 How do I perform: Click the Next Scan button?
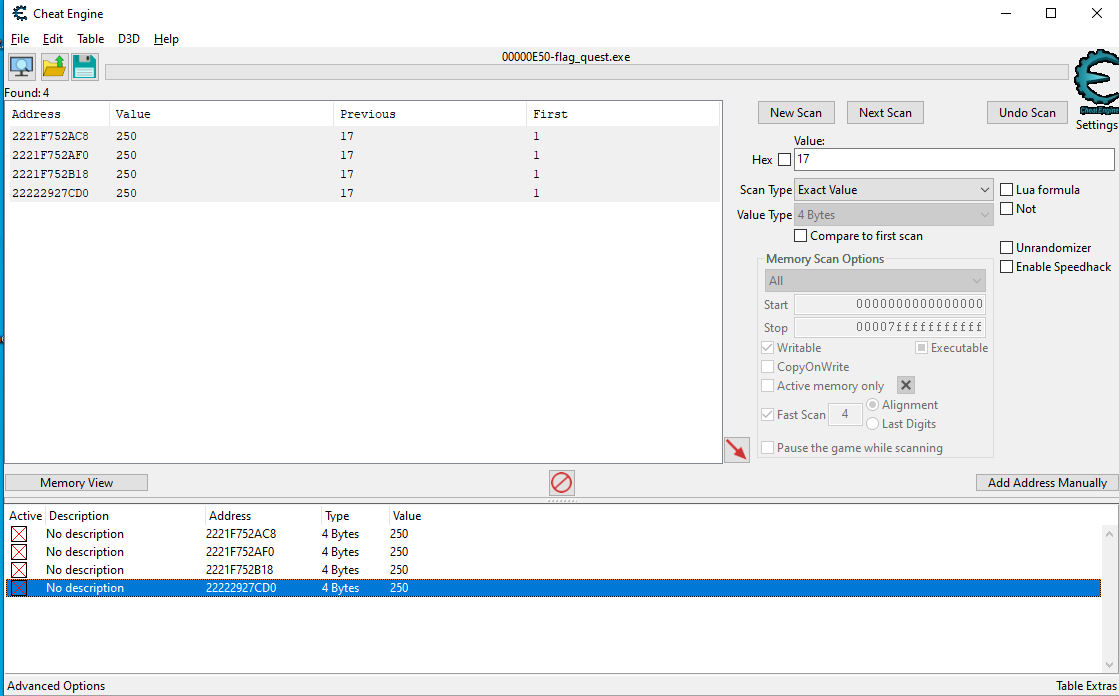tap(885, 113)
